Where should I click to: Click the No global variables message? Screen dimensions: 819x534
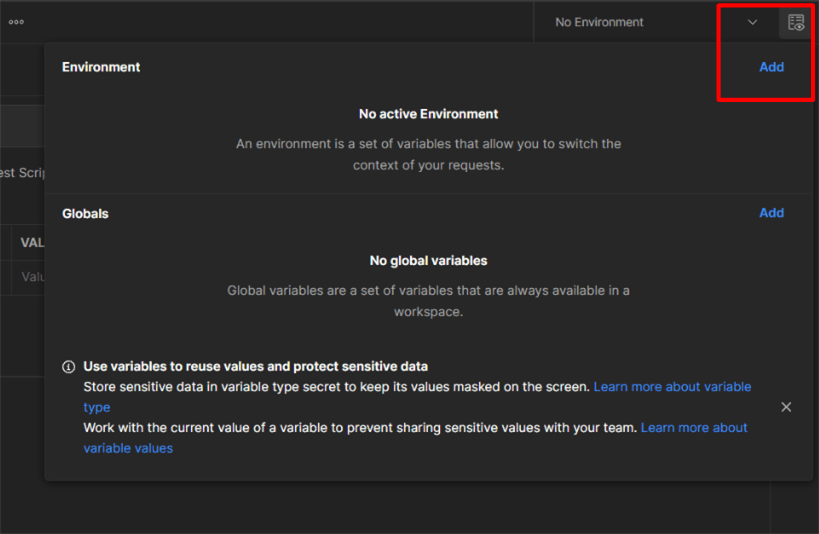(428, 260)
